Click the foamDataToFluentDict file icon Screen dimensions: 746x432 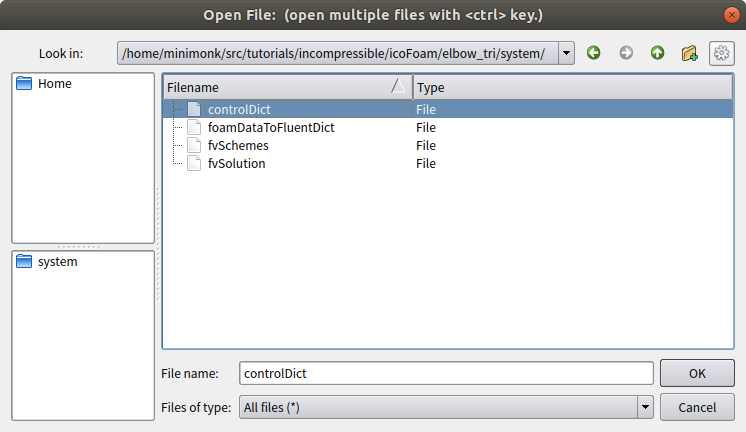pos(194,127)
